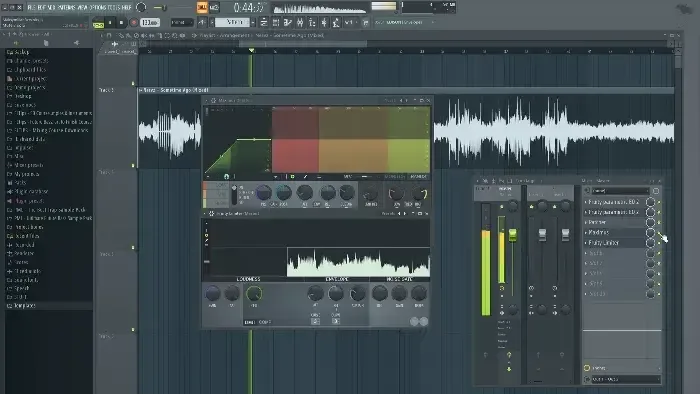Click the MONITOR button in Maximus

click(x=418, y=177)
